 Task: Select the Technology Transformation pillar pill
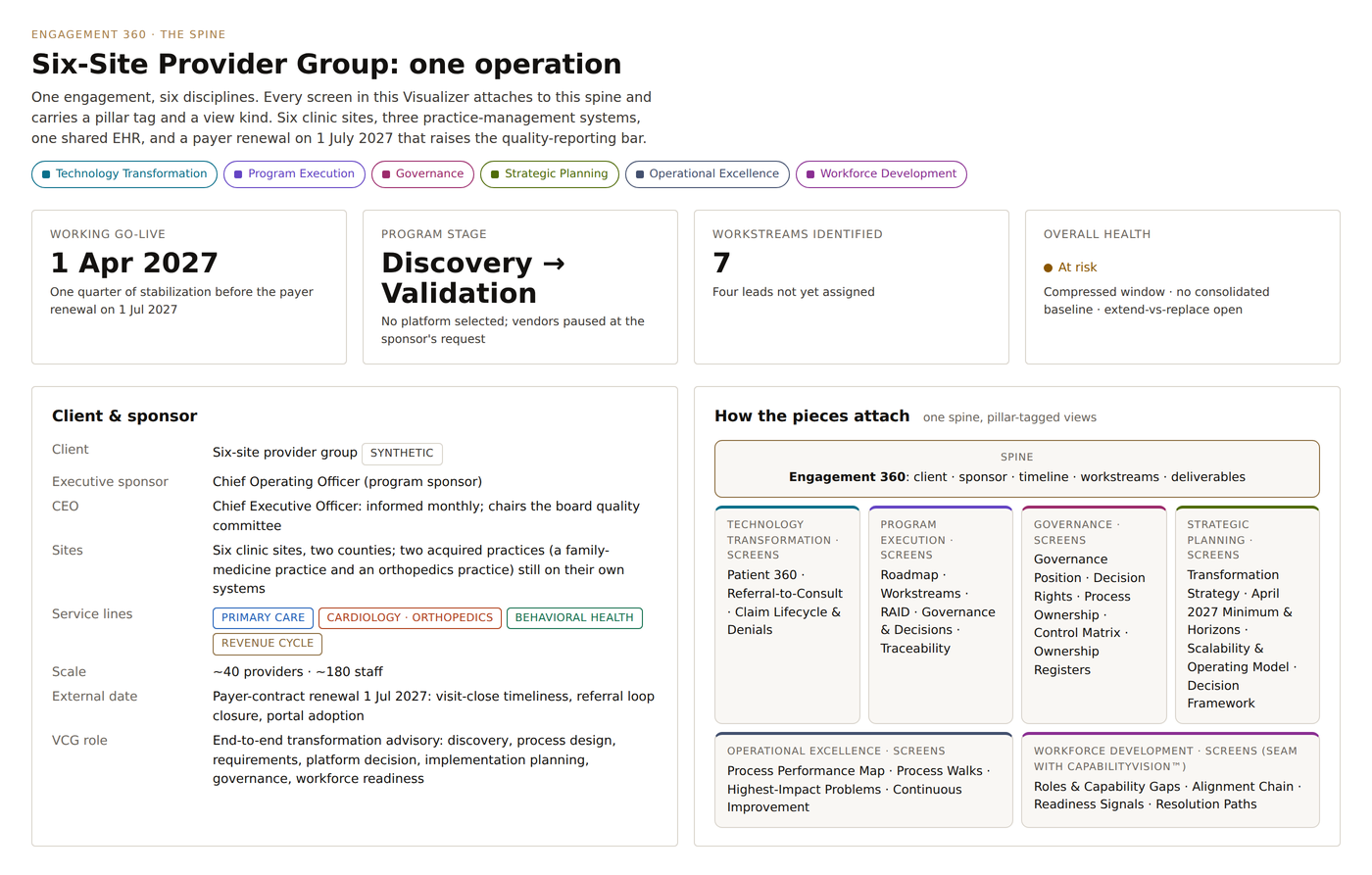[x=124, y=173]
